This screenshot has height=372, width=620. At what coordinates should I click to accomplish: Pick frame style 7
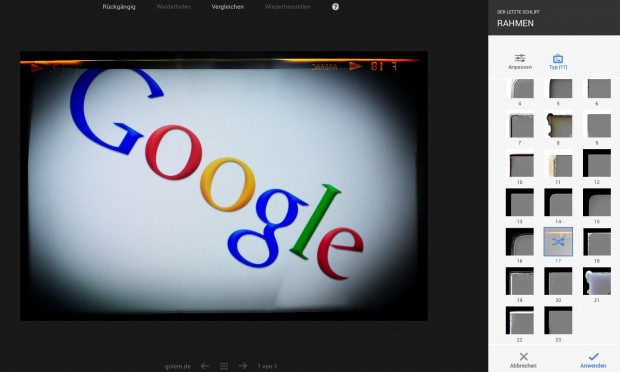tap(520, 124)
